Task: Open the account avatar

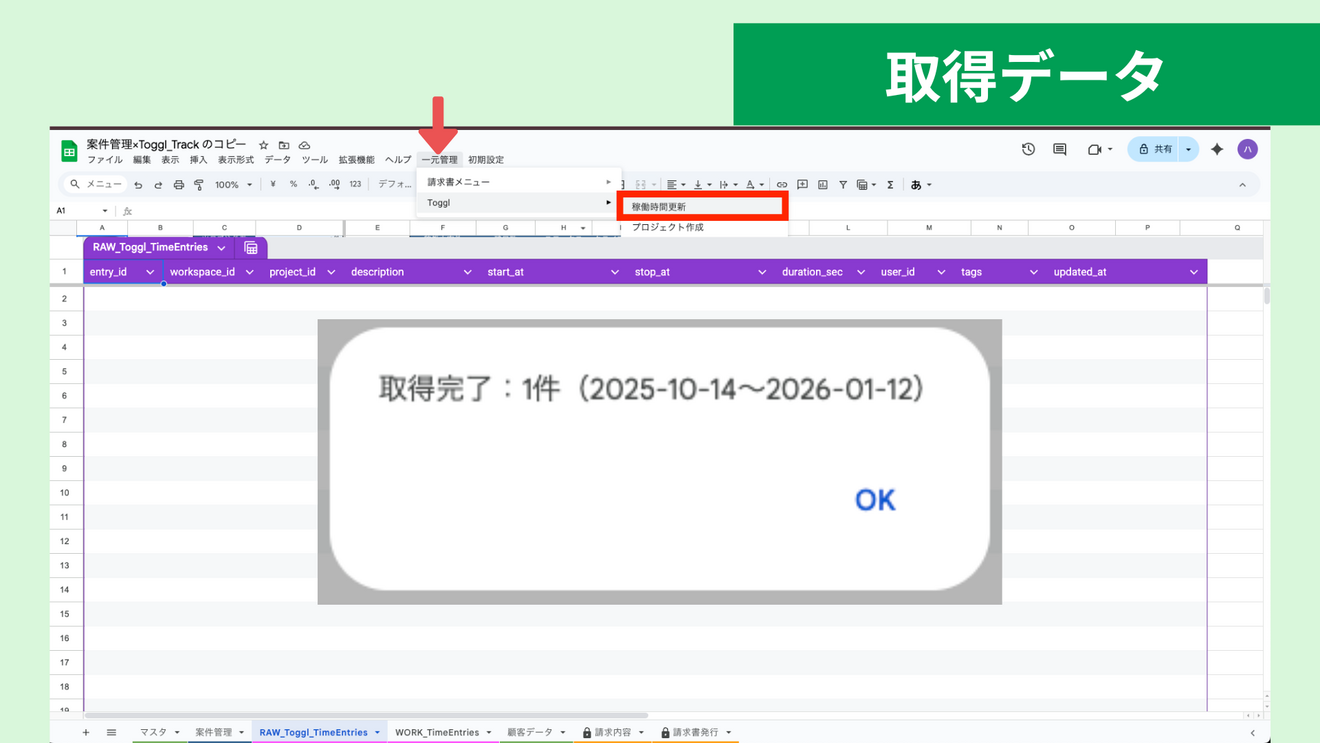Action: pyautogui.click(x=1247, y=149)
